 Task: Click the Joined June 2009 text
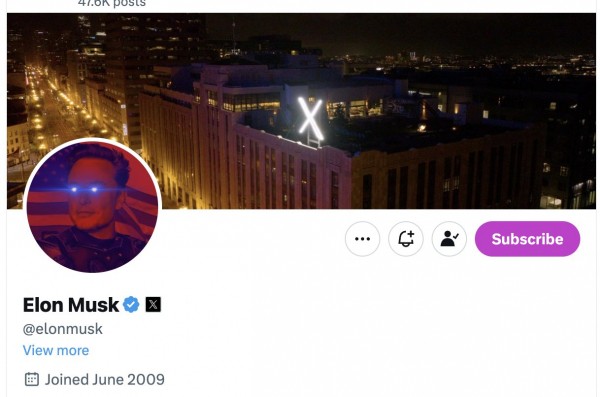pos(105,379)
